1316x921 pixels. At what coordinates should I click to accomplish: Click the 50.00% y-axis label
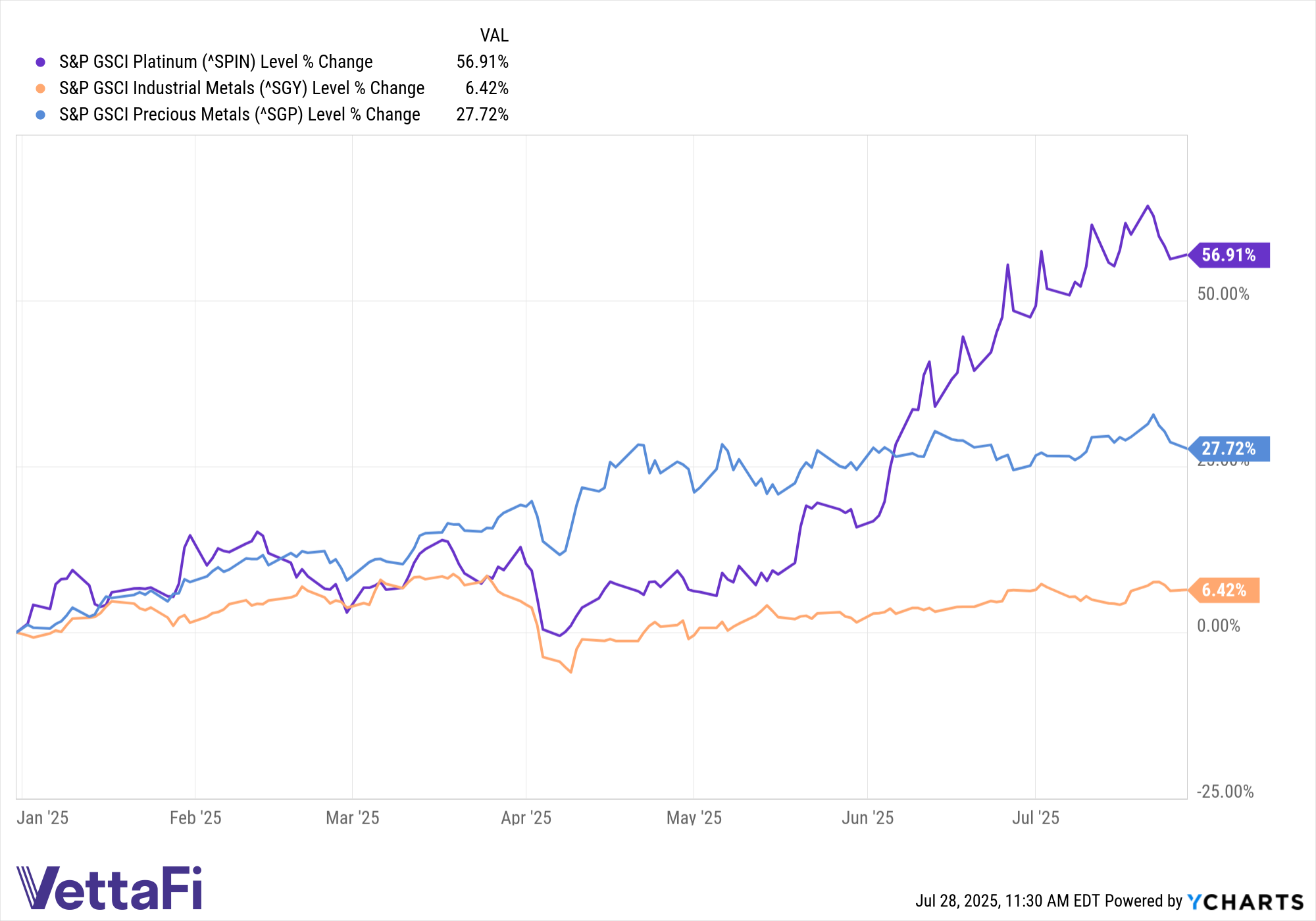coord(1223,294)
